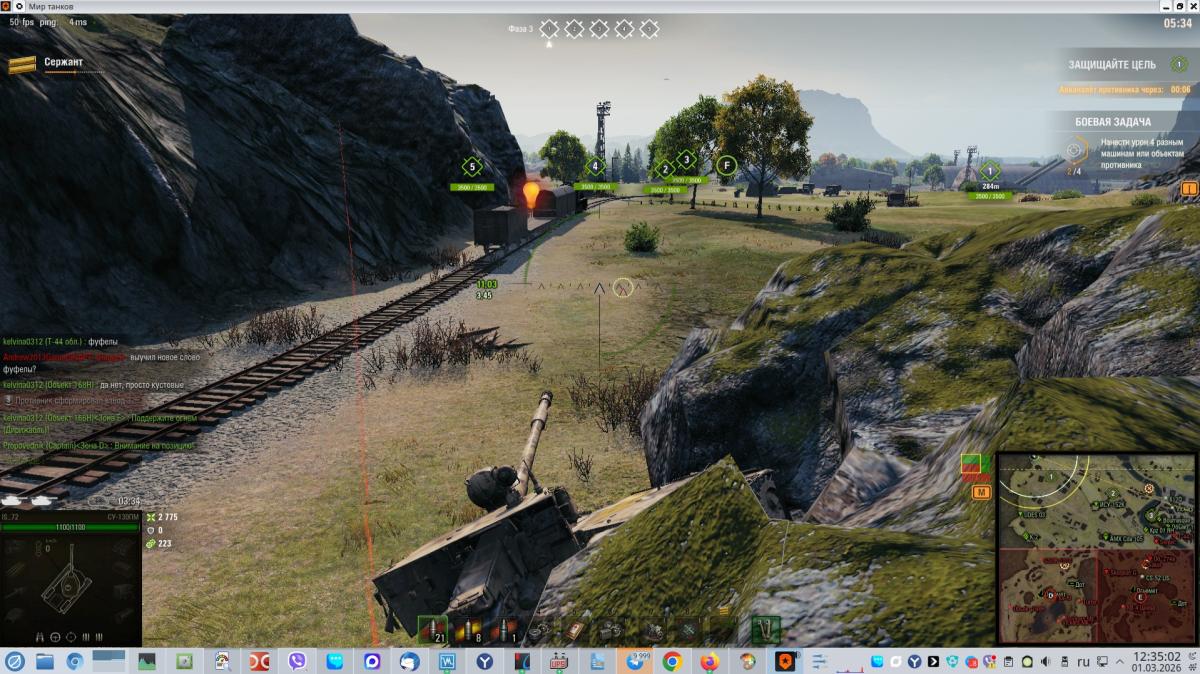Open the taskbar clock showing 12:35:02
The width and height of the screenshot is (1200, 674).
pos(1158,661)
